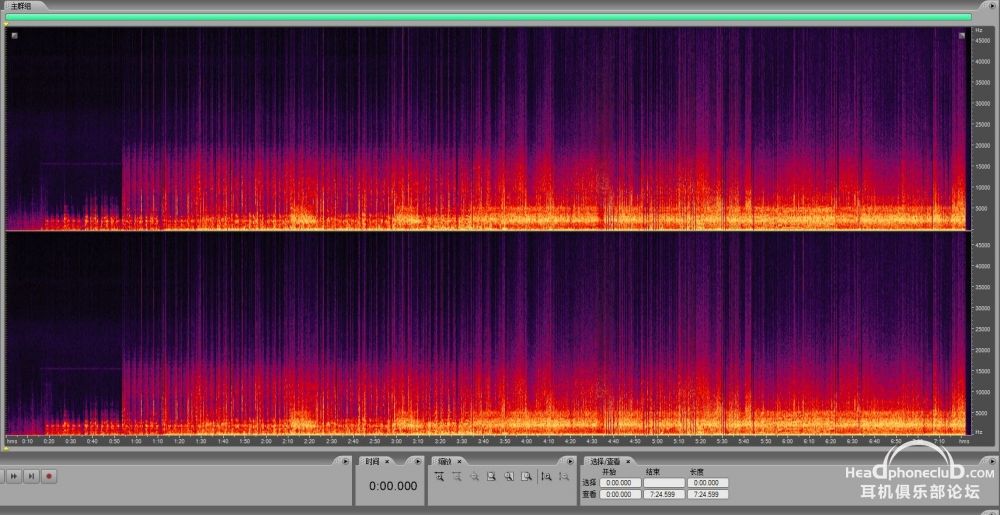Screen dimensions: 1000x515
Task: Start recording with the red record button
Action: point(49,476)
